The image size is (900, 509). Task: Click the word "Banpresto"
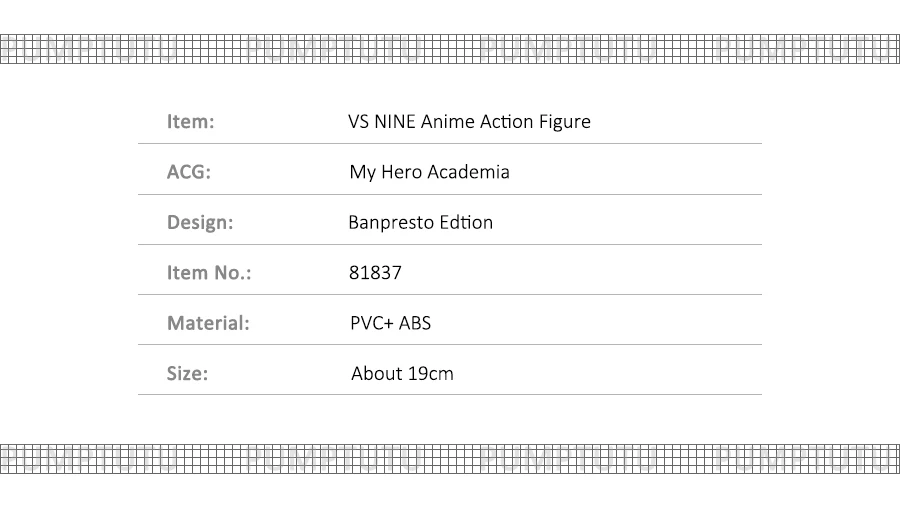click(391, 222)
